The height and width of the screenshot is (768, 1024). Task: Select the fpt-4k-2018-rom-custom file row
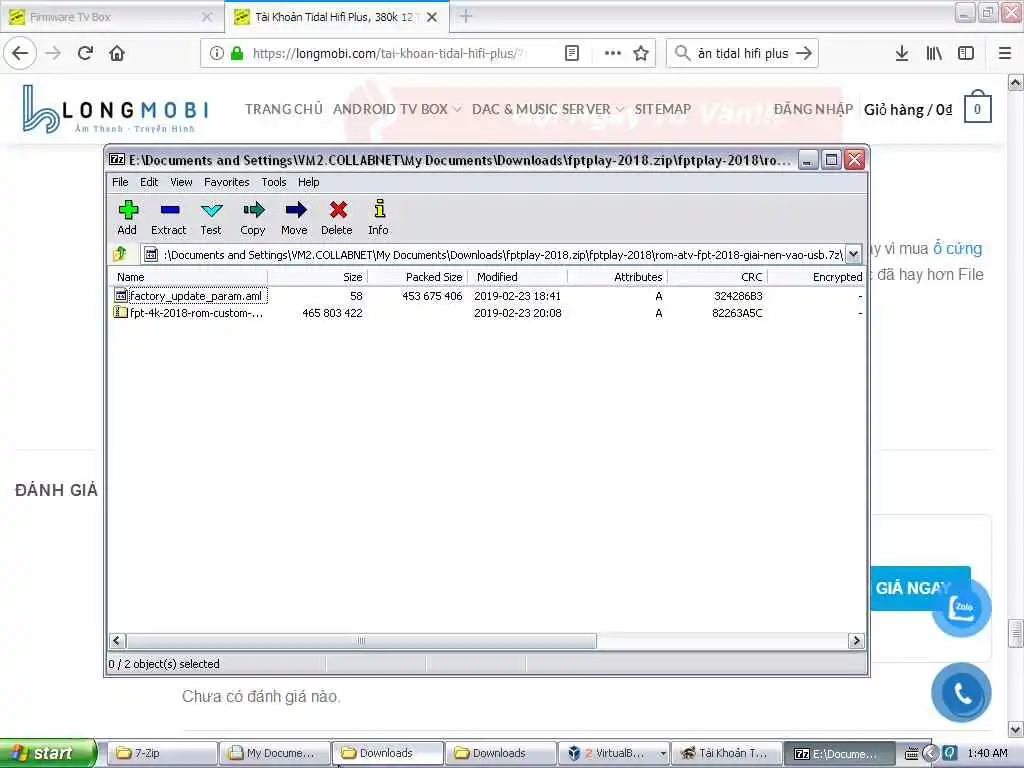(487, 313)
